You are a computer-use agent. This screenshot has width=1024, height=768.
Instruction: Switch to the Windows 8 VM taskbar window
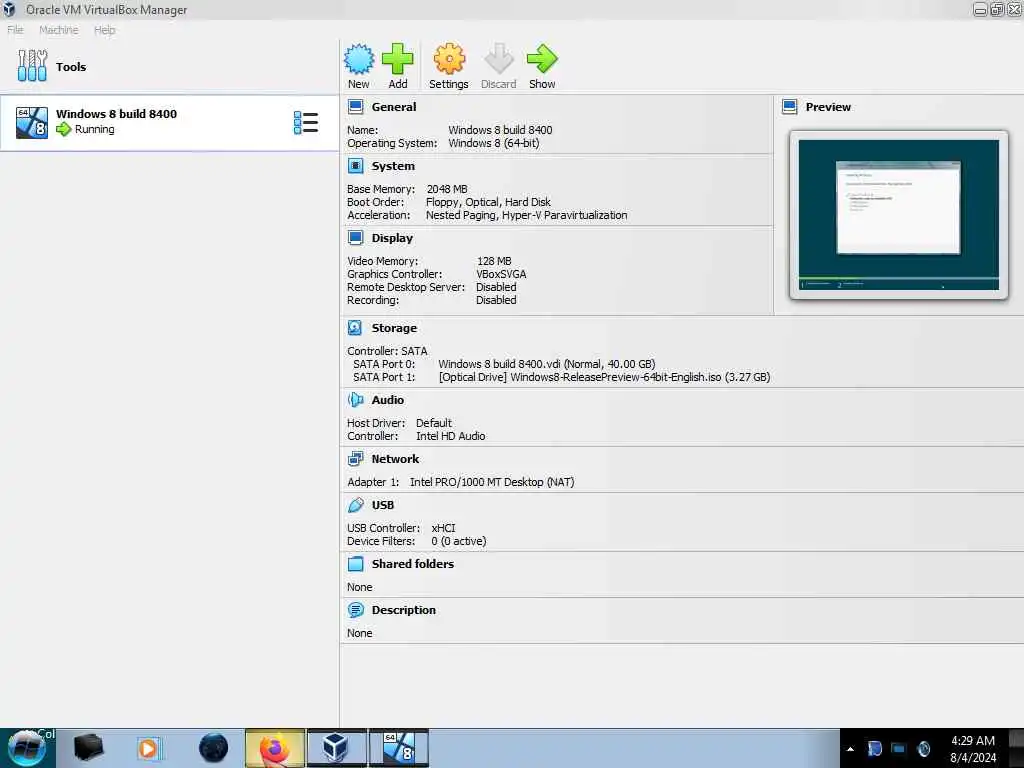coord(398,748)
